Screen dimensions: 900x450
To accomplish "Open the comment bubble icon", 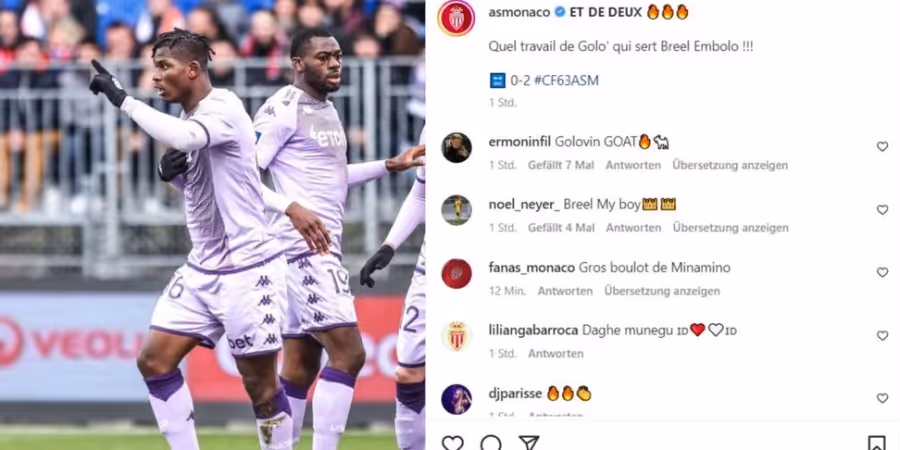I will [491, 443].
